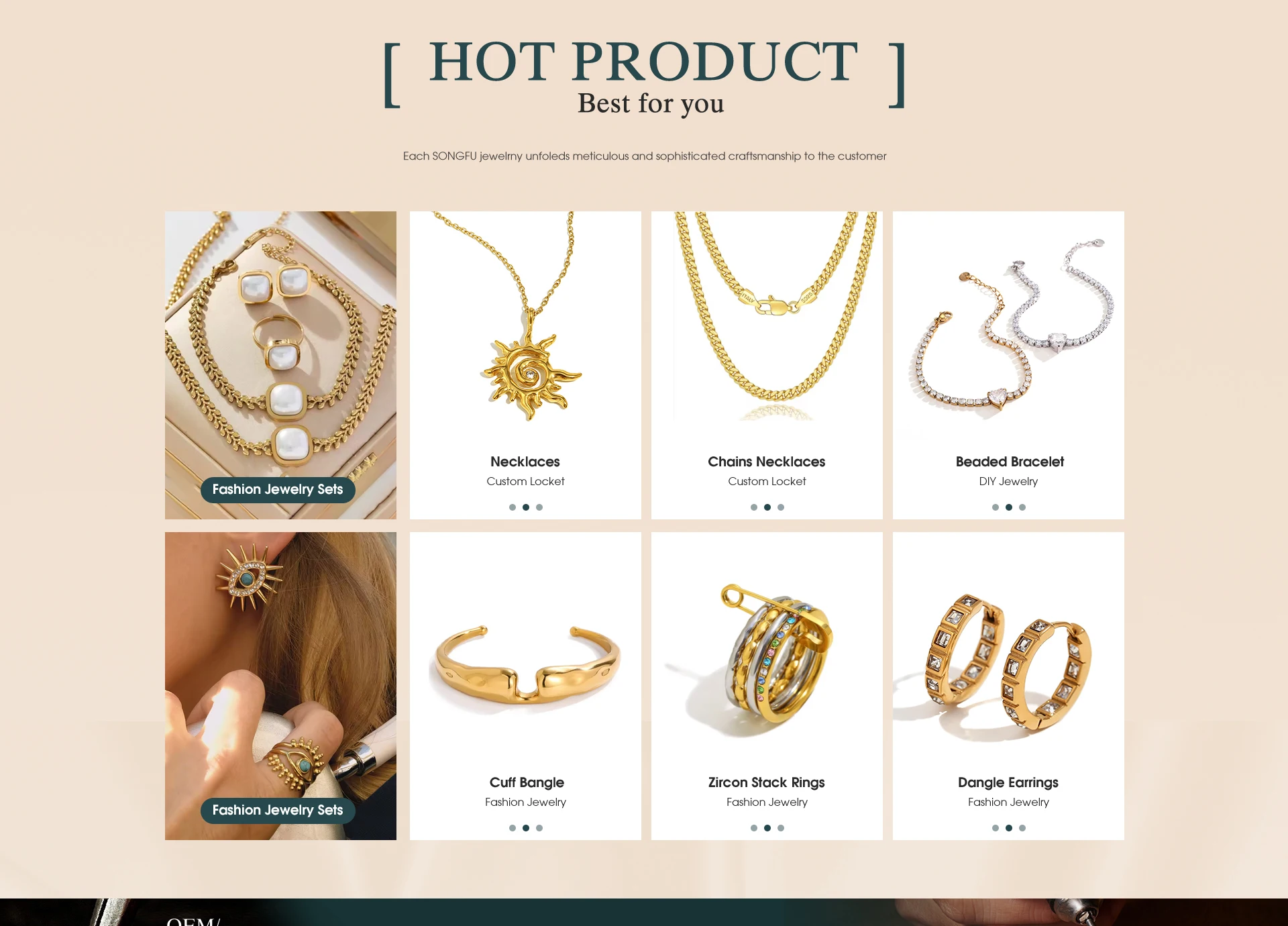Click DIY Jewelry under Beaded Bracelet
Viewport: 1288px width, 926px height.
click(x=1008, y=481)
